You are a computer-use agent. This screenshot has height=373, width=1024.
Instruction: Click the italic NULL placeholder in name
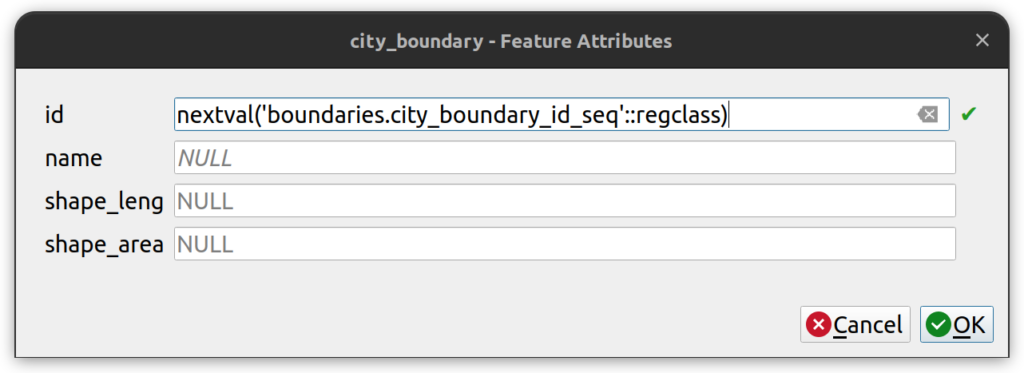point(204,159)
